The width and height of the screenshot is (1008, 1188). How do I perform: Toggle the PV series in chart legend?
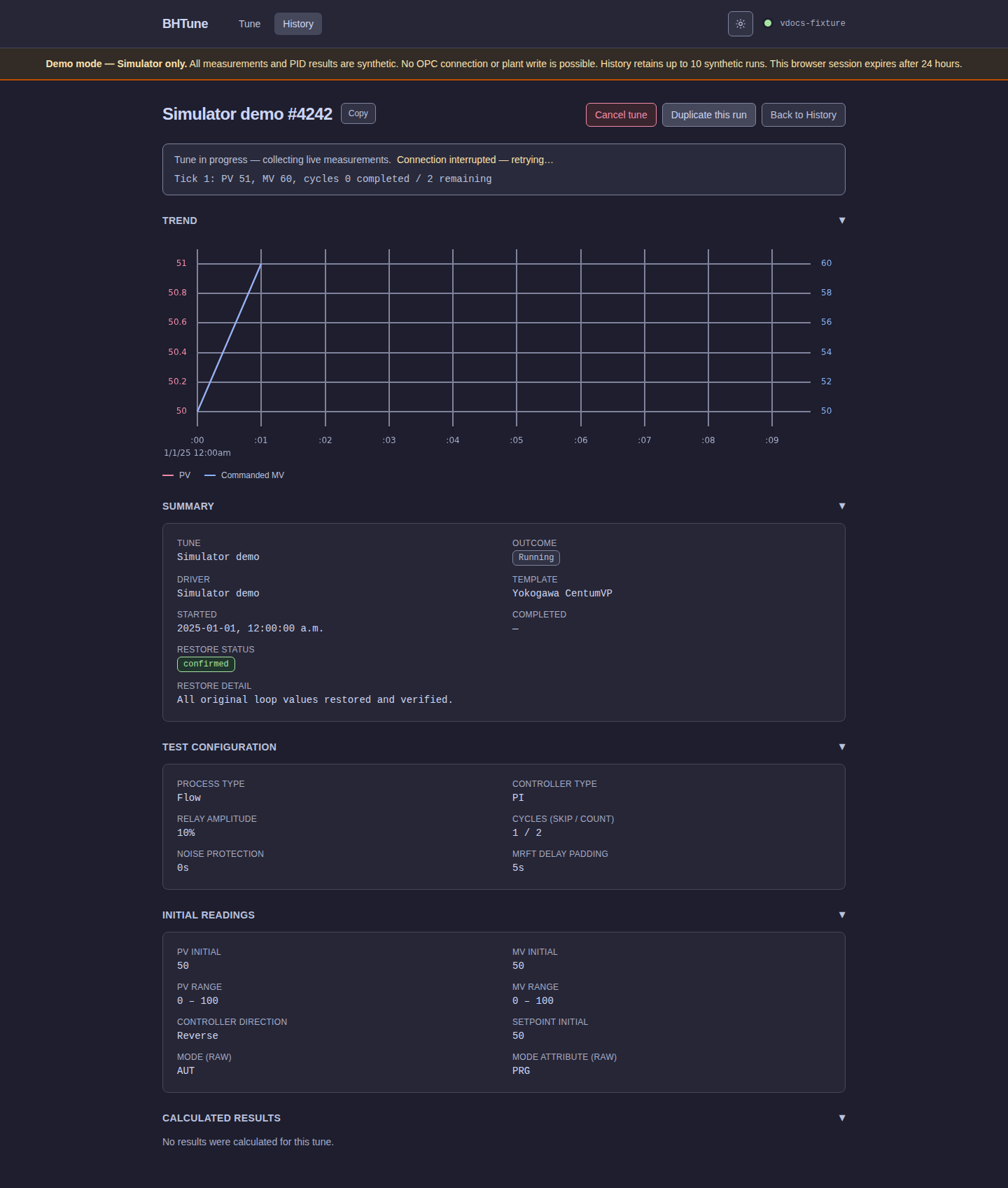[176, 475]
